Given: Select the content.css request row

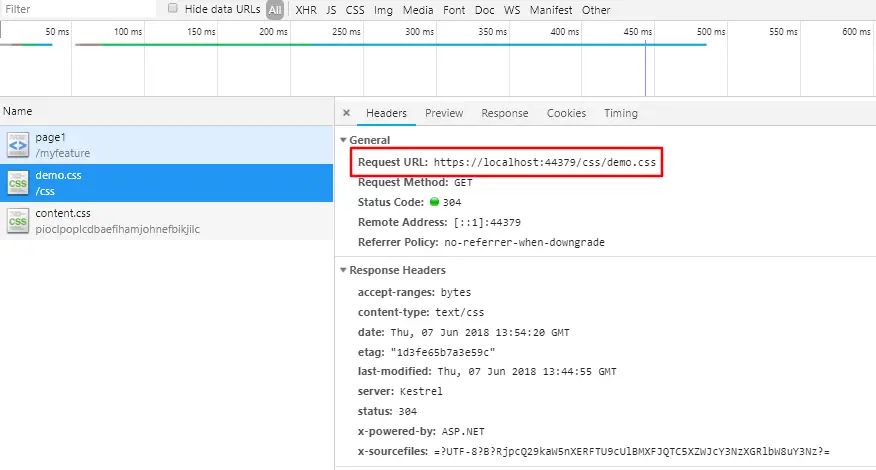Looking at the screenshot, I should click(166, 221).
